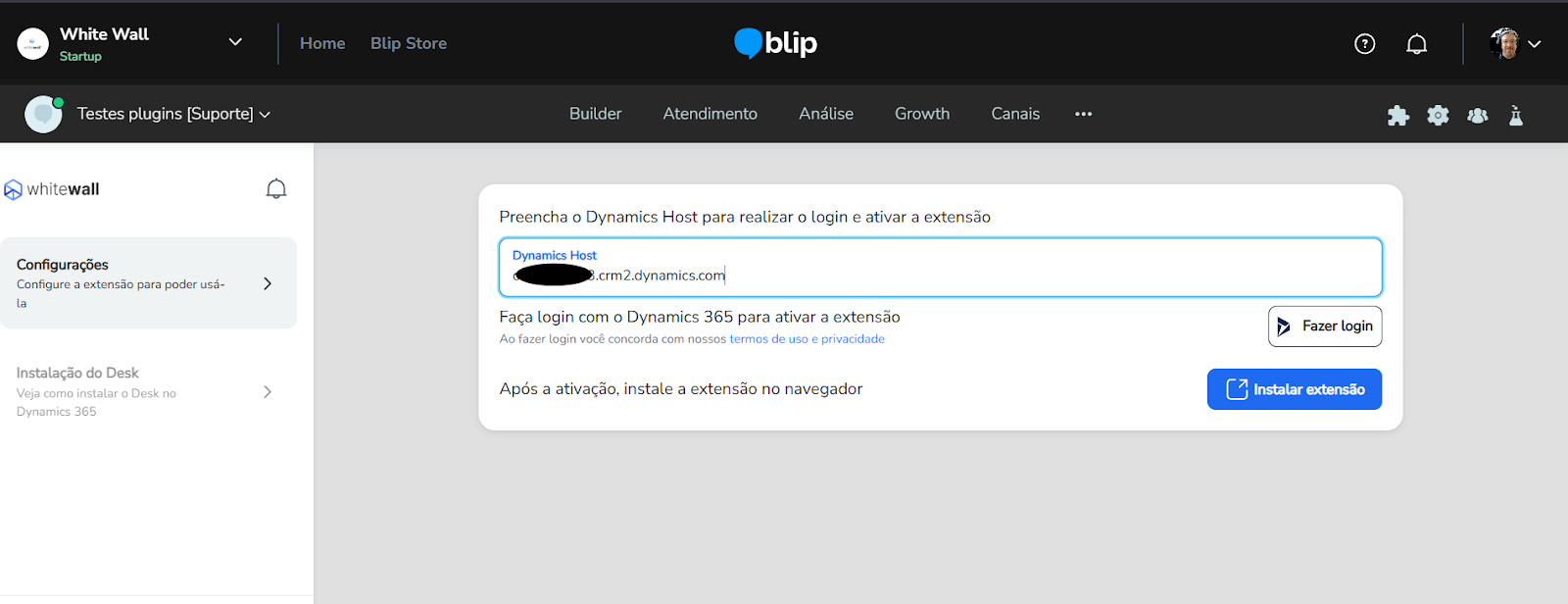Viewport: 1568px width, 604px height.
Task: Open the beta testing flask icon
Action: (1515, 116)
